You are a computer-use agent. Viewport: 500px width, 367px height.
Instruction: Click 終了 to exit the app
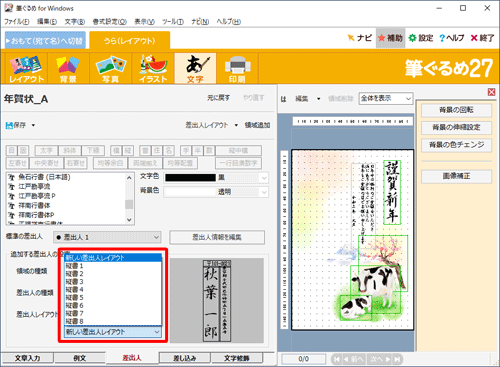tap(482, 38)
